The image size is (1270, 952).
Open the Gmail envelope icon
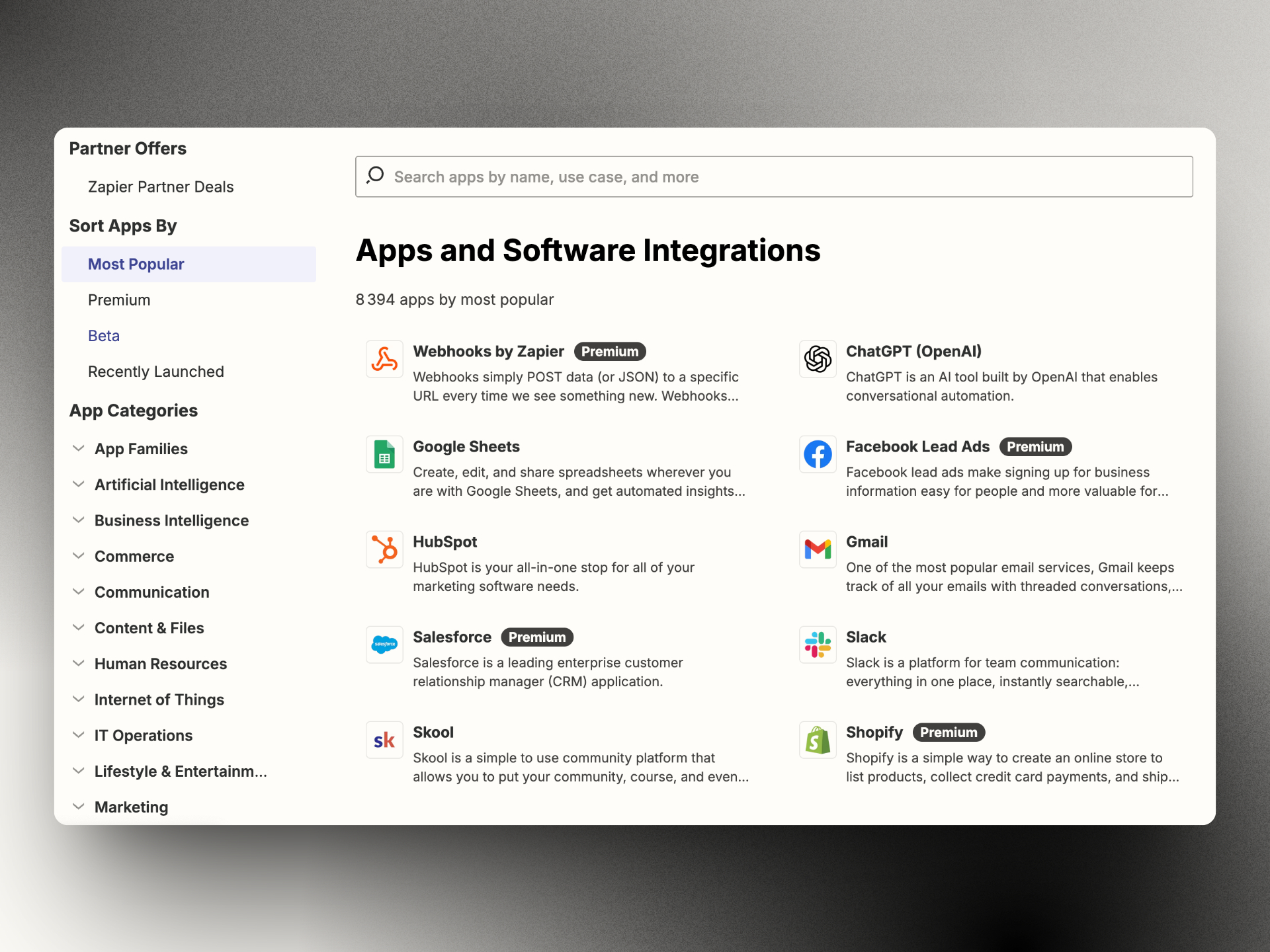click(818, 549)
